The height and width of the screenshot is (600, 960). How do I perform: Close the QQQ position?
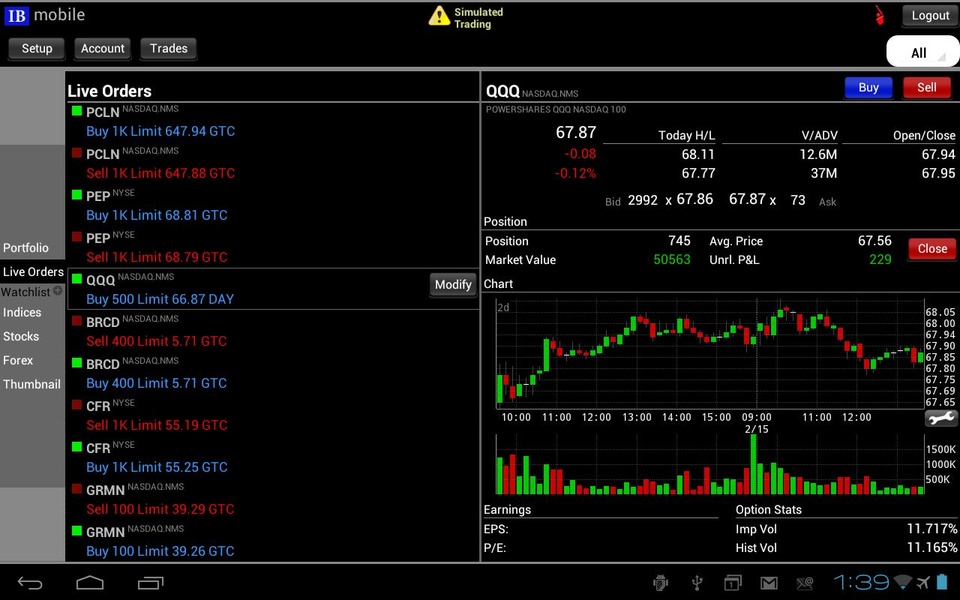pos(932,249)
